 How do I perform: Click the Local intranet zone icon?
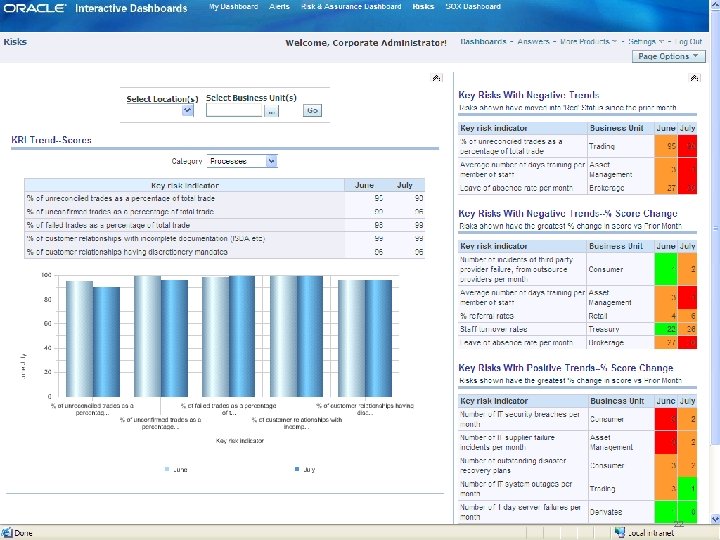(x=619, y=532)
